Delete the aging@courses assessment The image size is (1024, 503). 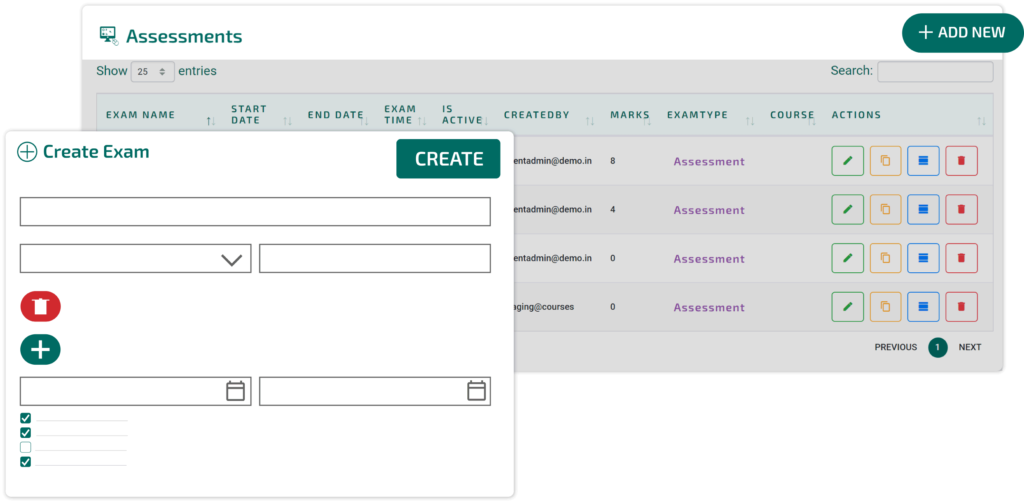(961, 306)
